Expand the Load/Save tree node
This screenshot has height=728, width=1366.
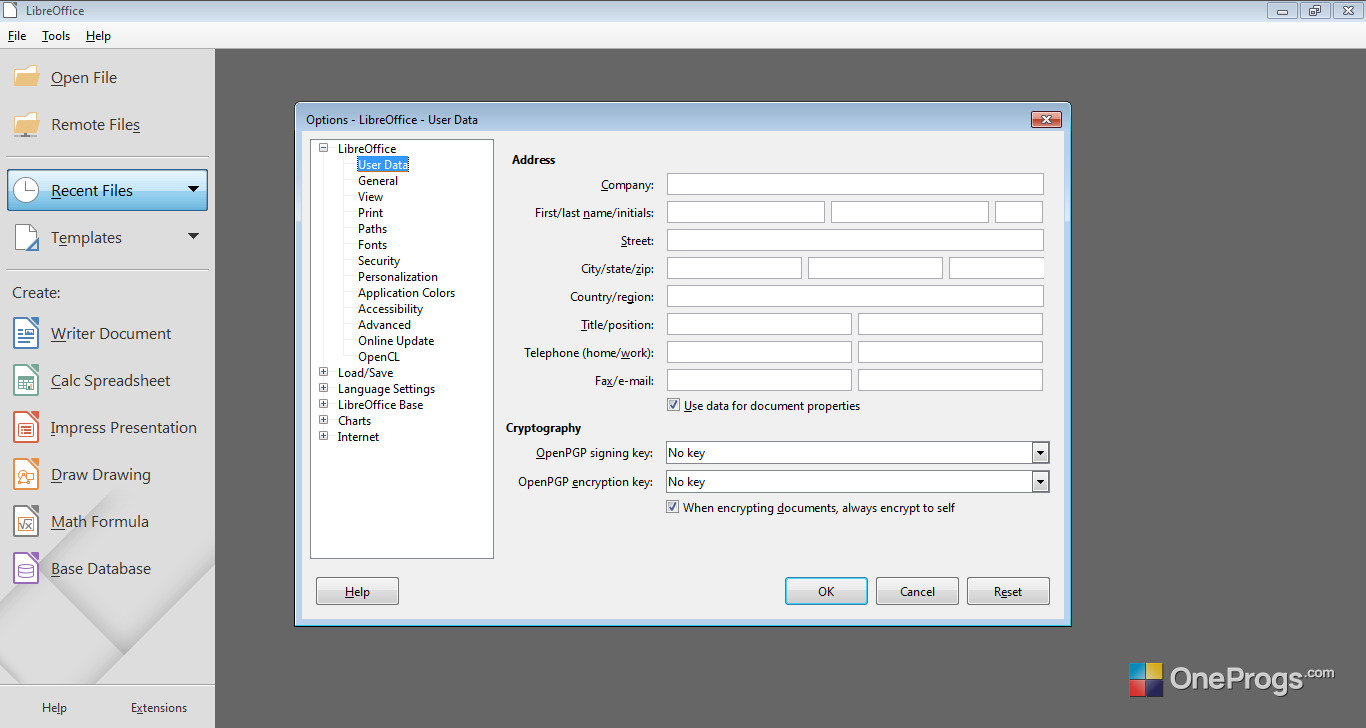point(323,372)
